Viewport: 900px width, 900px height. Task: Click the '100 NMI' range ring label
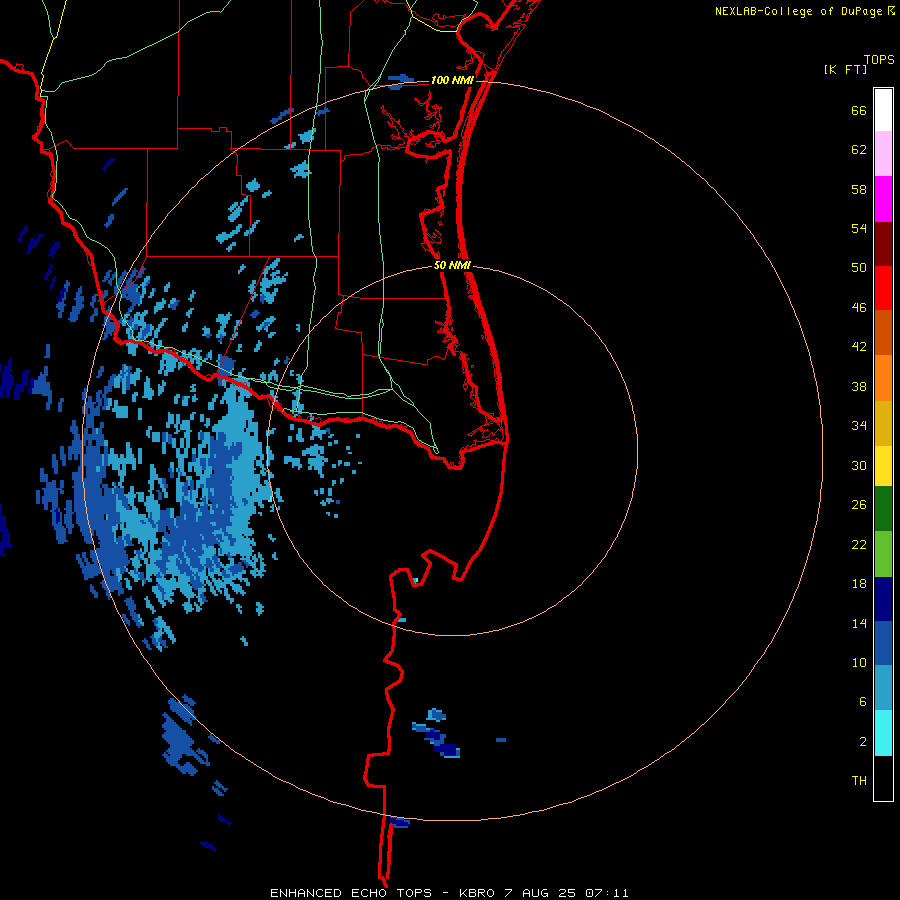click(452, 80)
